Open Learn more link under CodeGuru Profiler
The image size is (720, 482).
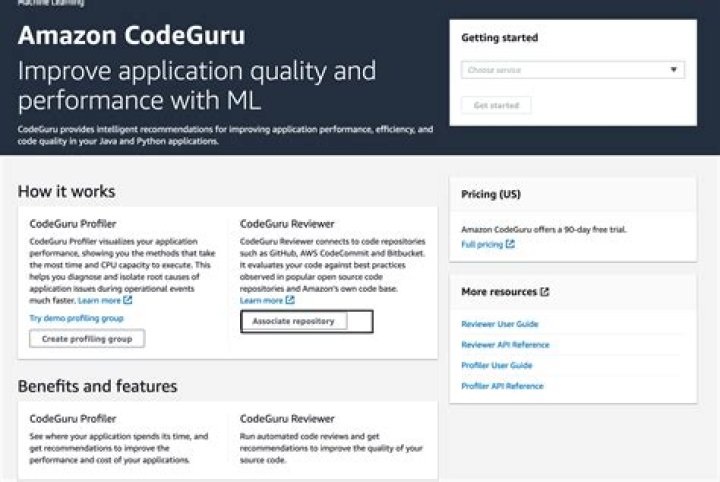(99, 301)
